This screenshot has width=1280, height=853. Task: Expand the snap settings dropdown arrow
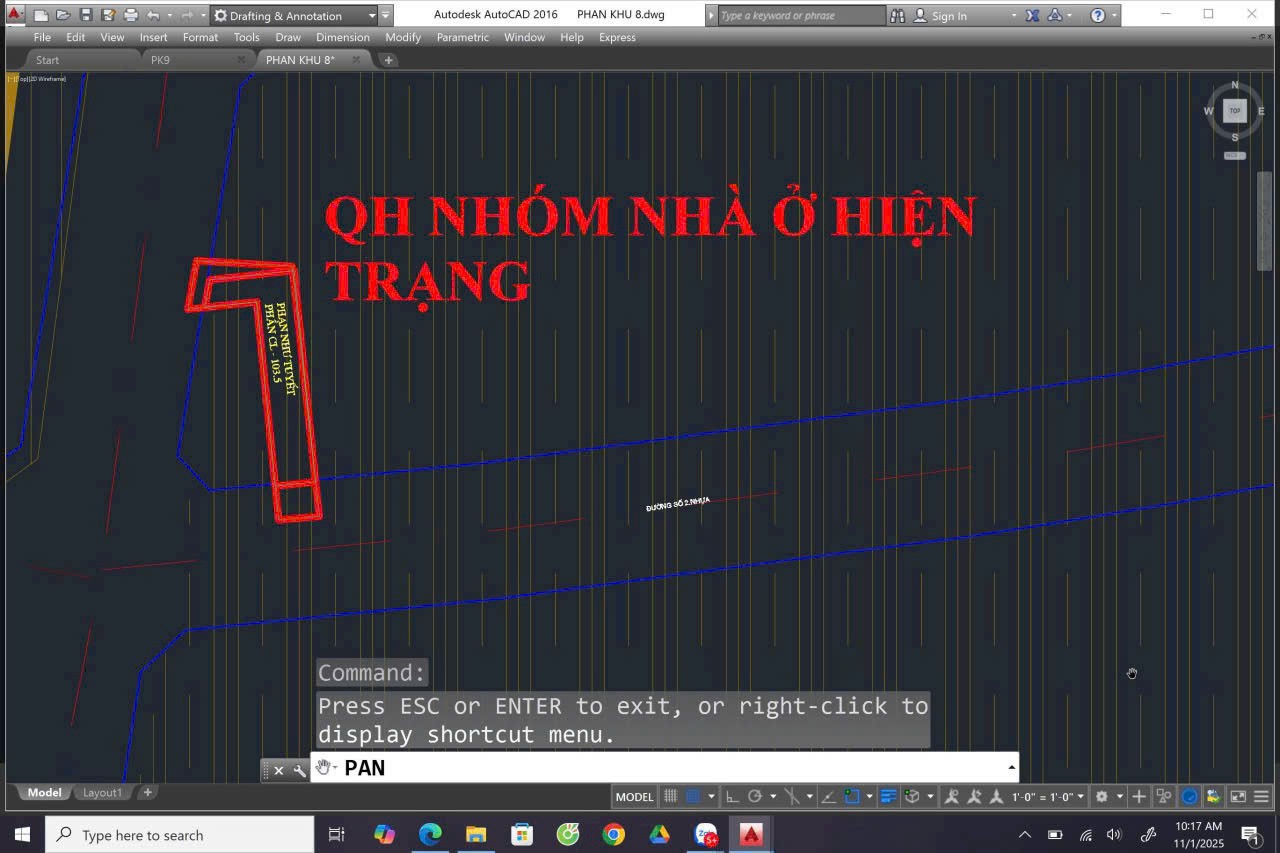[710, 796]
